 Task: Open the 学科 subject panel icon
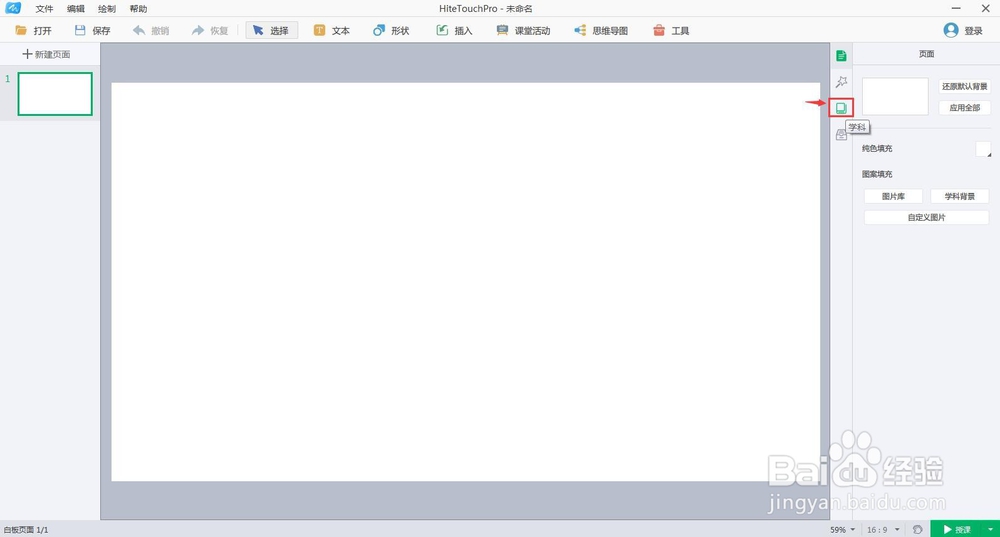tap(841, 108)
